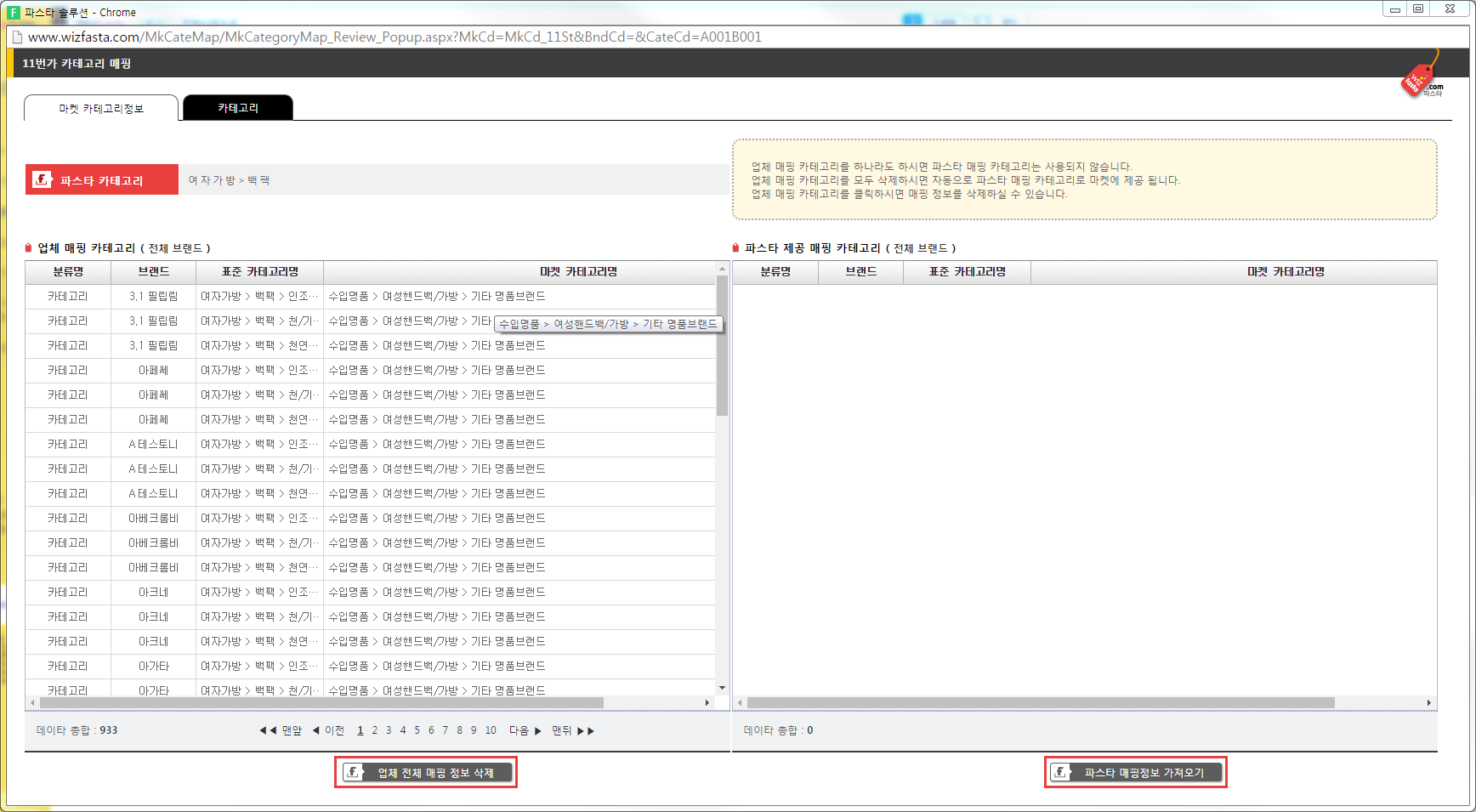Click the 맨앞 first page arrows
Screen dimensions: 1476x812
(281, 730)
